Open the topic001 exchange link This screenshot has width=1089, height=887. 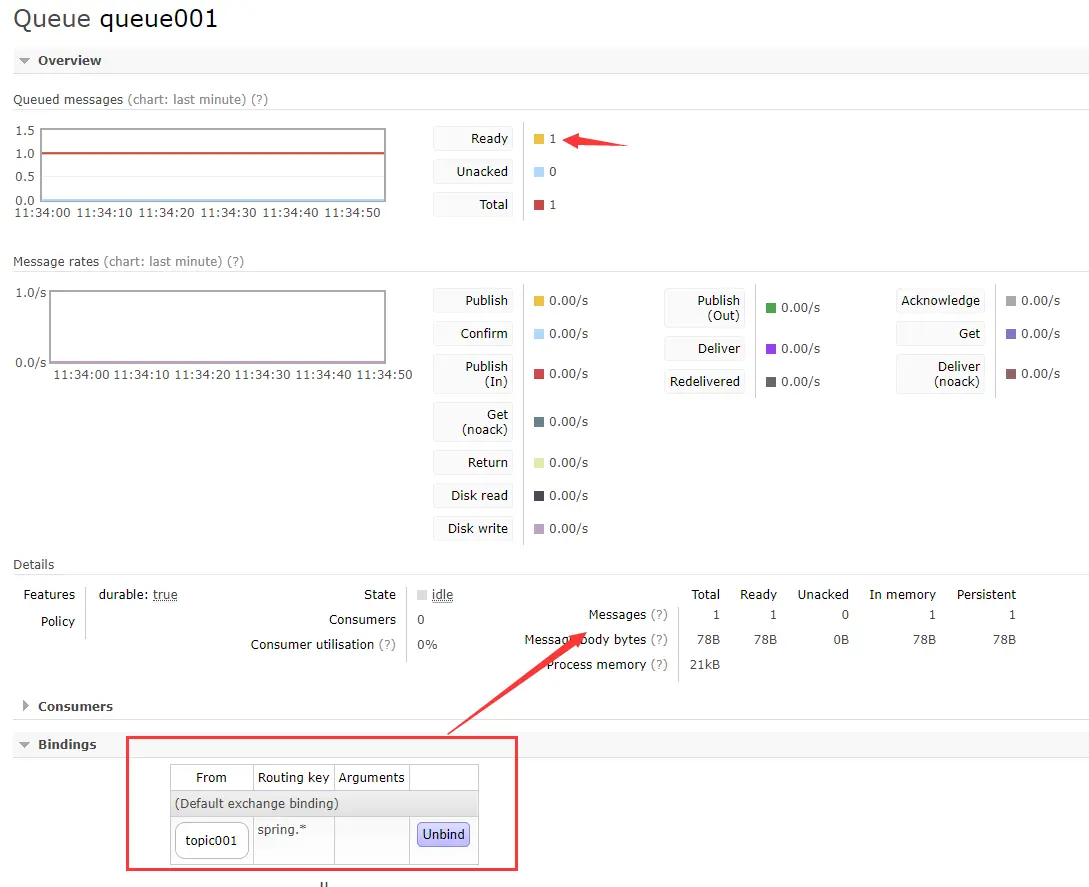pyautogui.click(x=211, y=840)
